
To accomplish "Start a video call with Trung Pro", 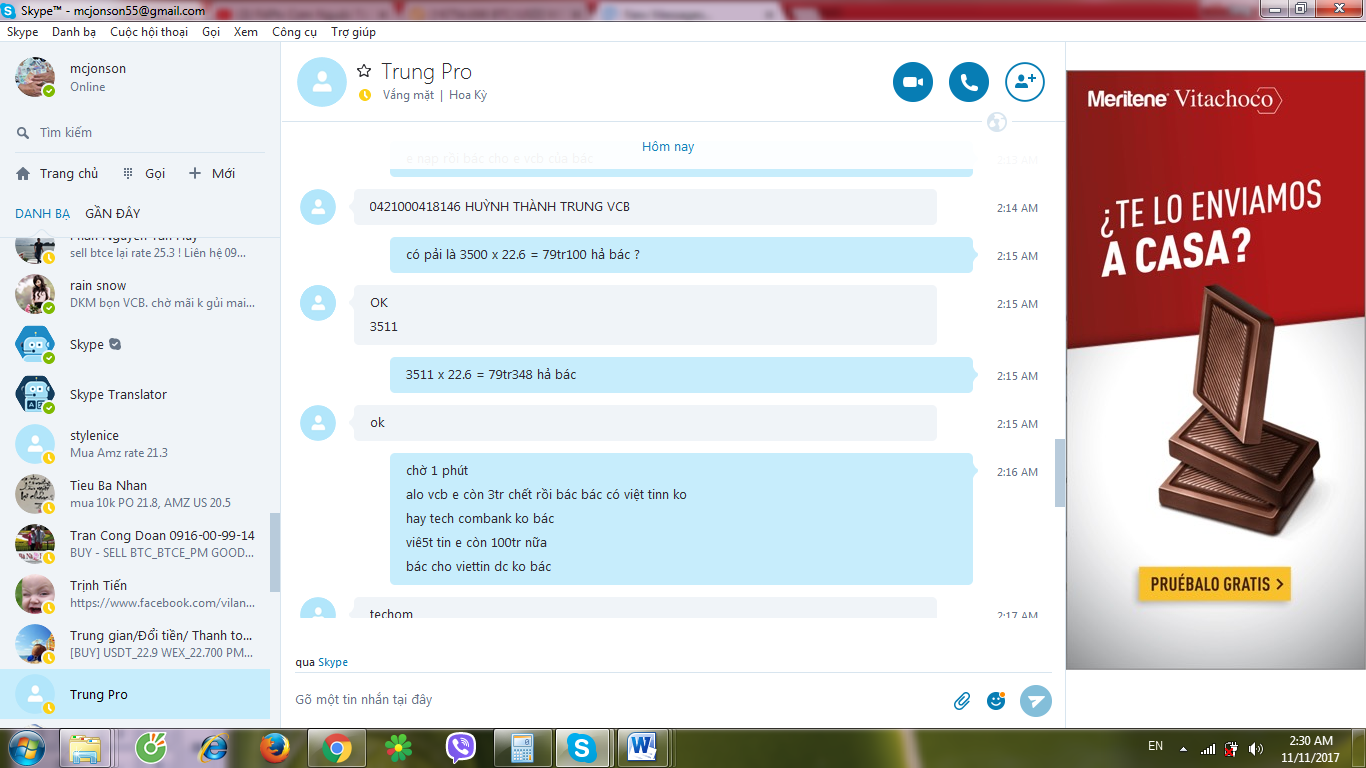I will pyautogui.click(x=913, y=82).
